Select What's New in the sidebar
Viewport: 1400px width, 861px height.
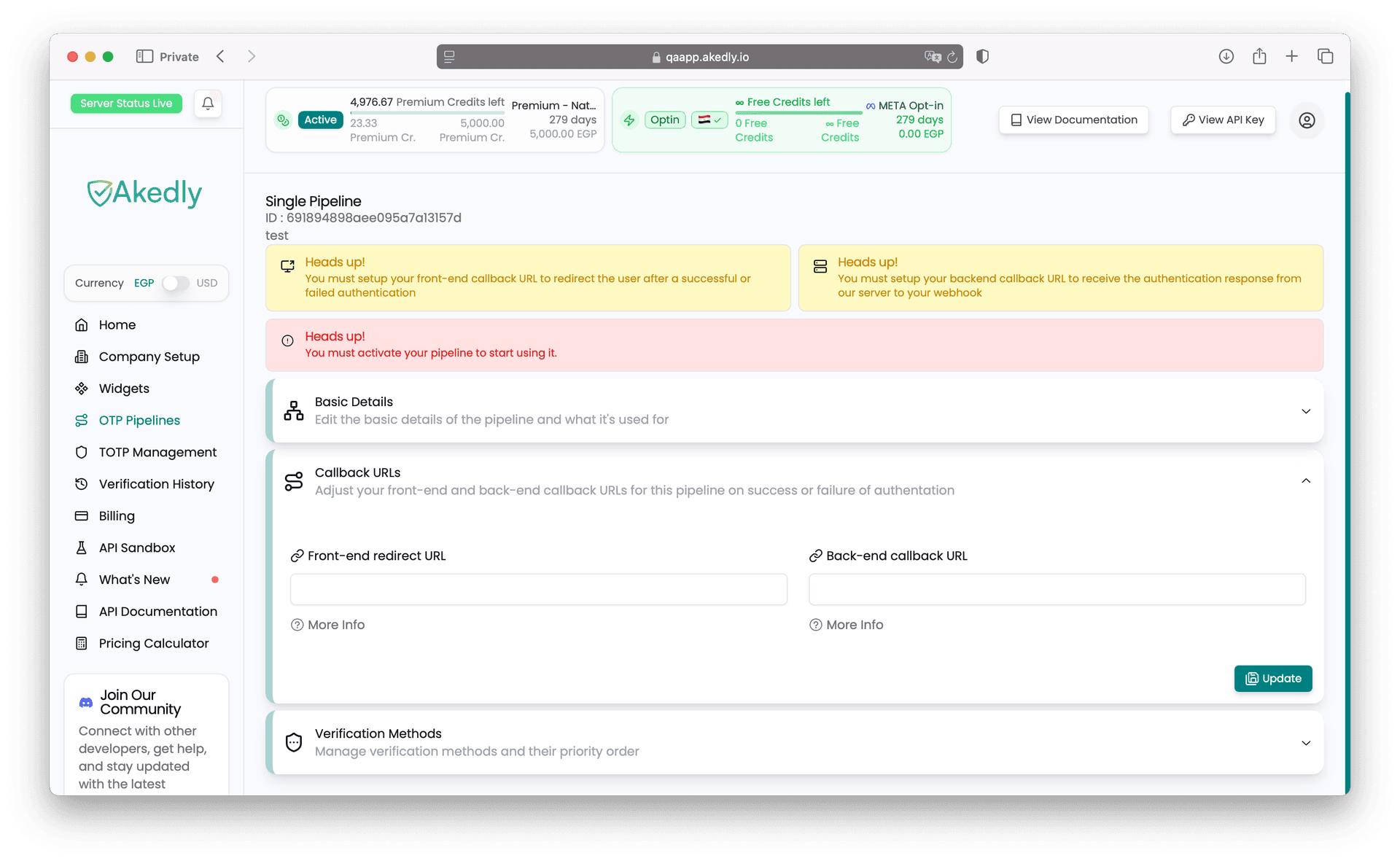(x=134, y=580)
